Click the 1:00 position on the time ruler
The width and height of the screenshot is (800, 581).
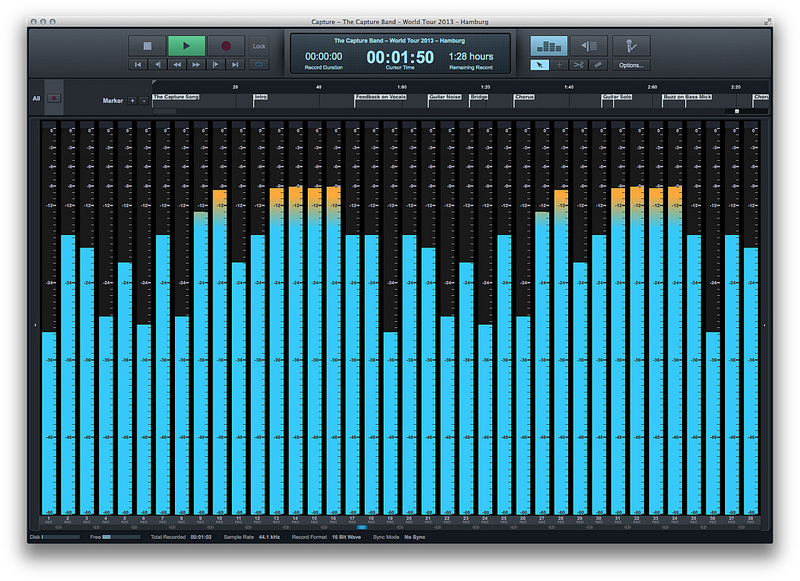tap(402, 87)
